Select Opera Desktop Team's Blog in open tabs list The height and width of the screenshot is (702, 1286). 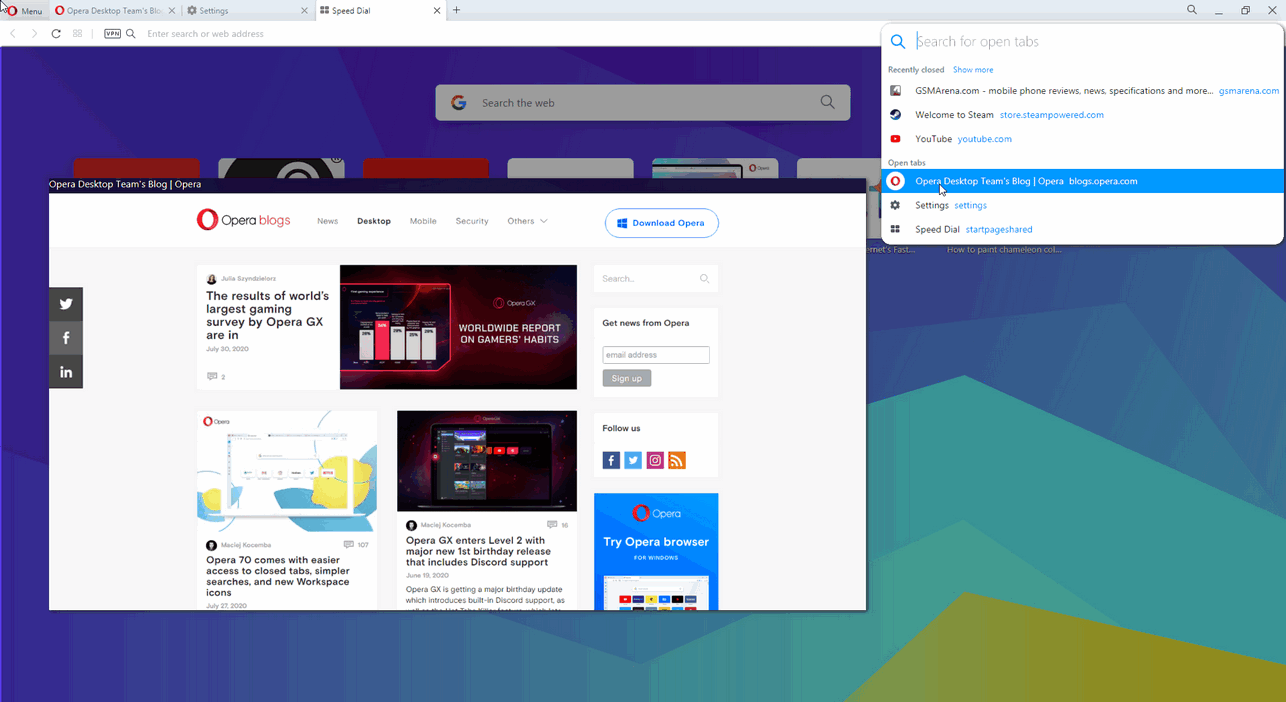(1083, 181)
